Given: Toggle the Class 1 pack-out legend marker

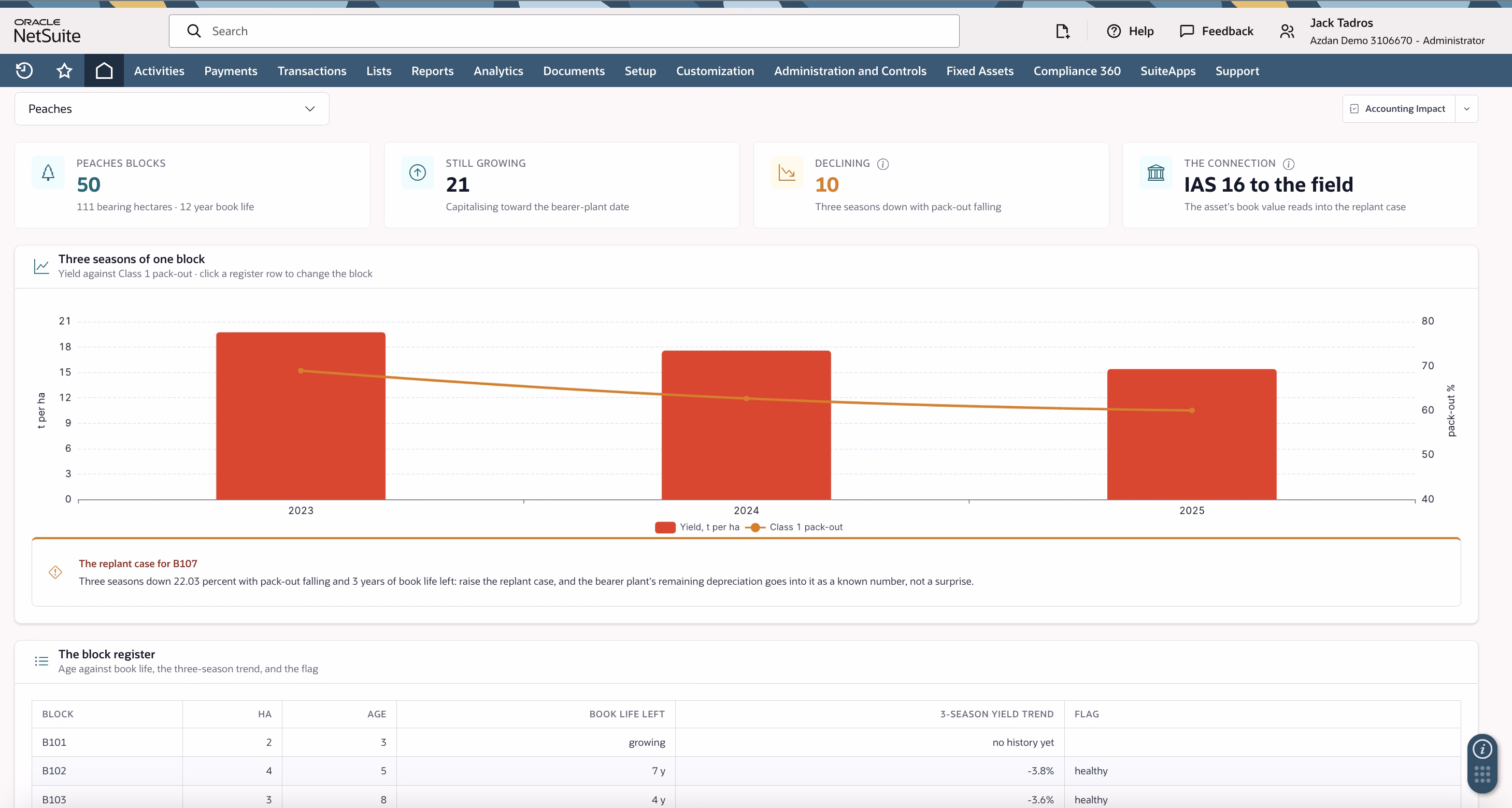Looking at the screenshot, I should [x=755, y=527].
